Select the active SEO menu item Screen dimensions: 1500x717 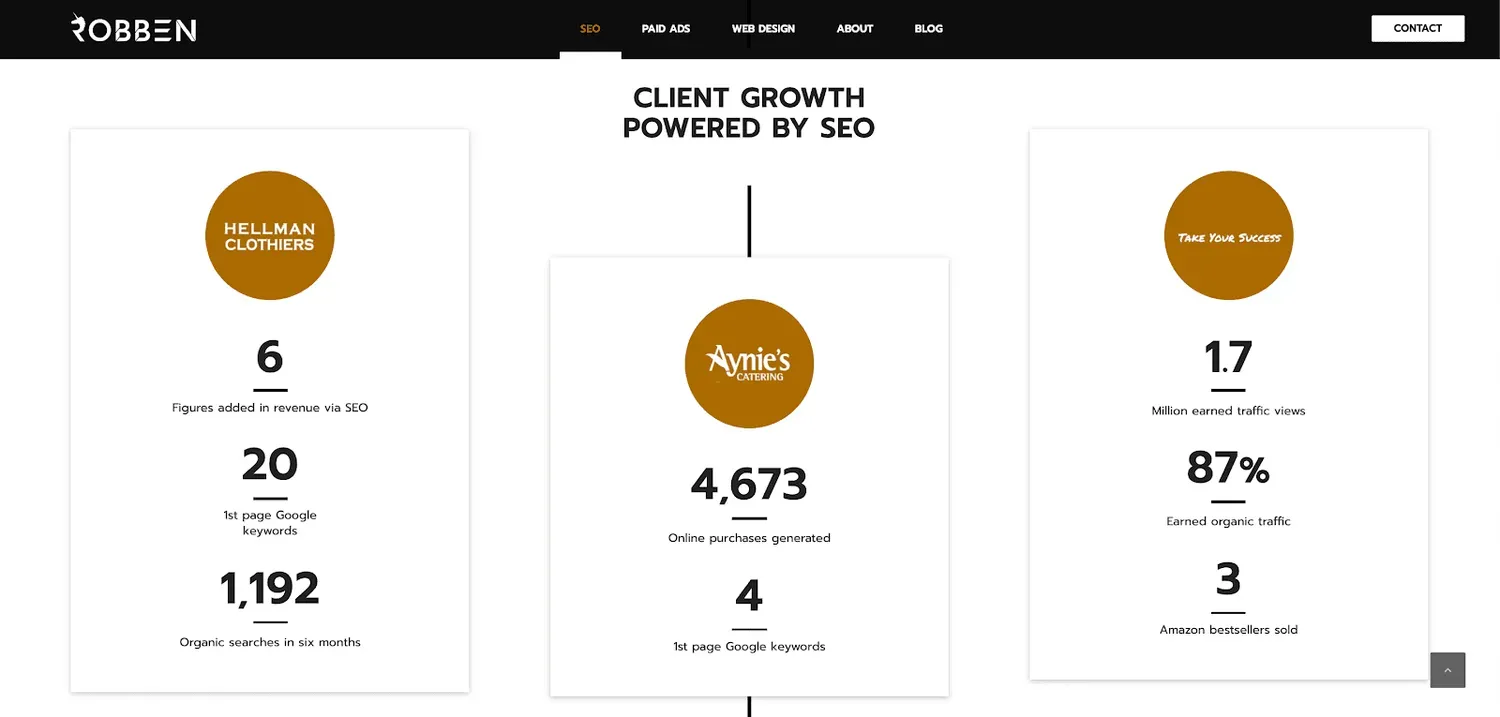point(589,28)
